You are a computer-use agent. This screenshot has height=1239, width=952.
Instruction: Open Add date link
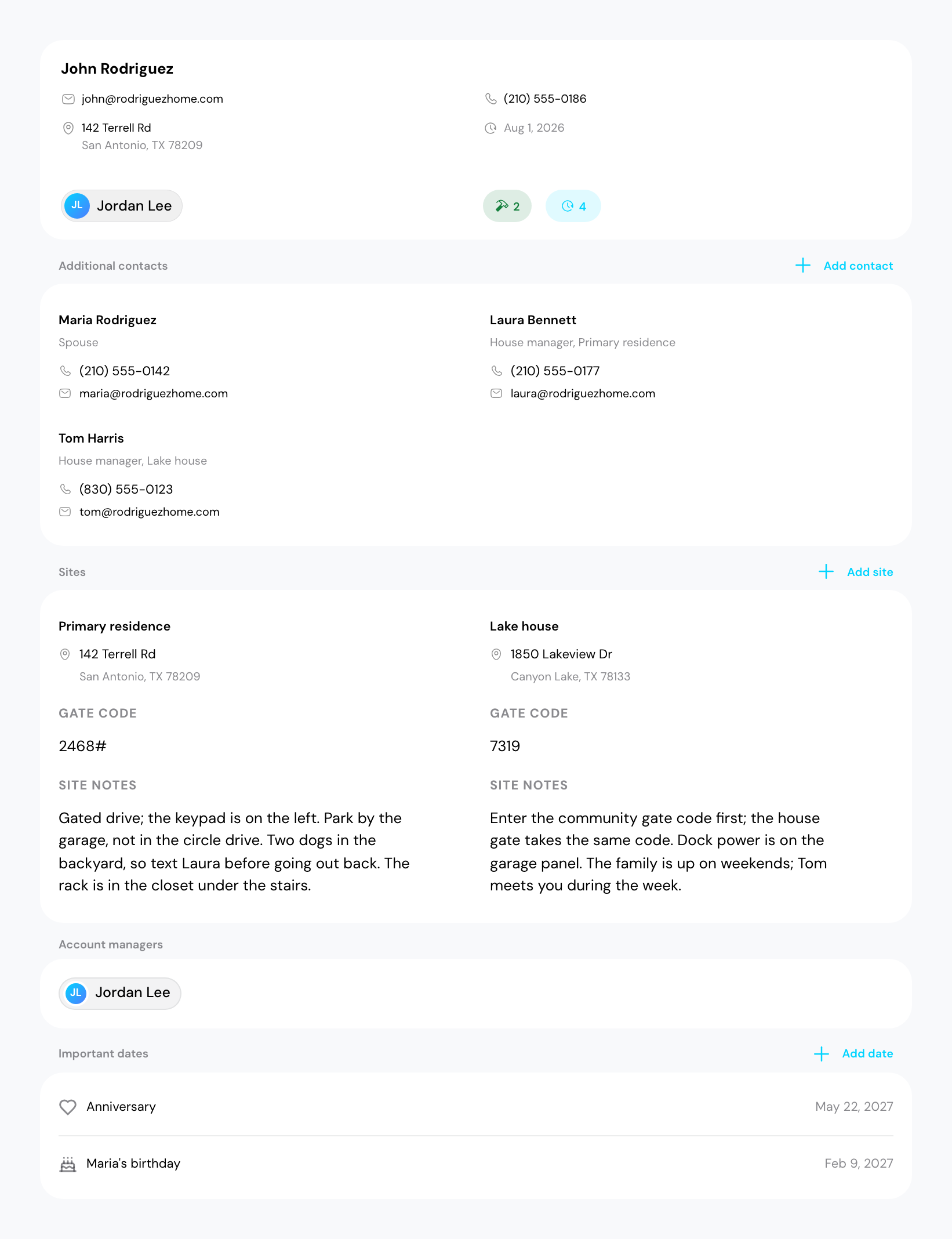point(867,1054)
